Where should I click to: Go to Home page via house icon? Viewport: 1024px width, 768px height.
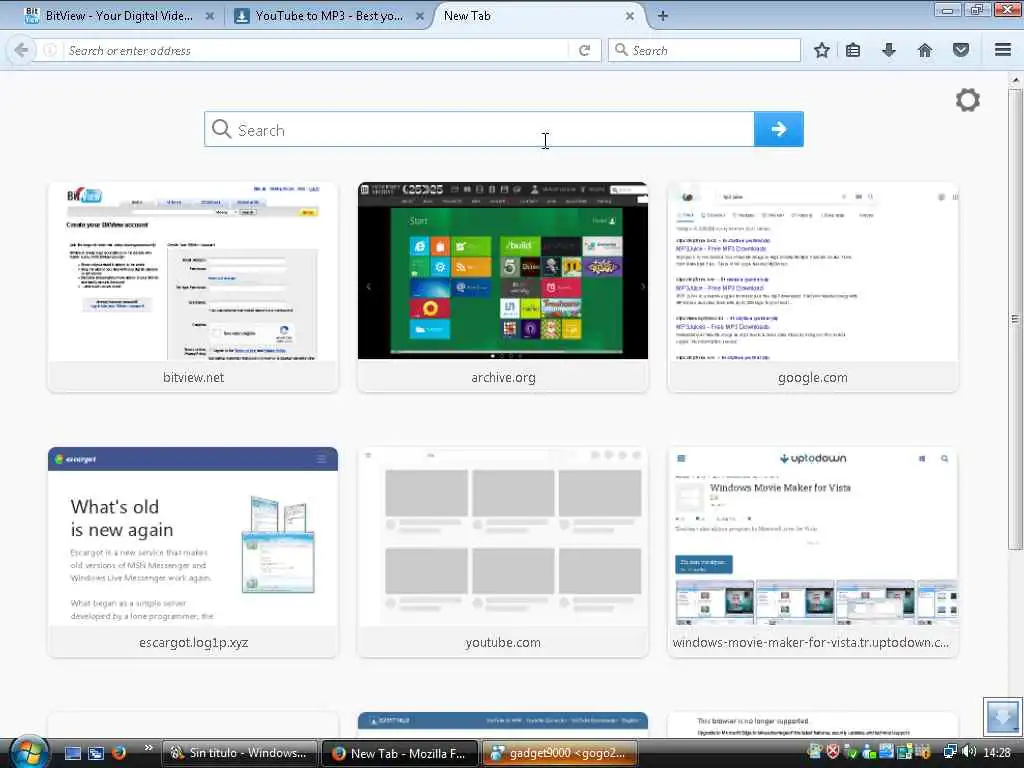pyautogui.click(x=925, y=50)
